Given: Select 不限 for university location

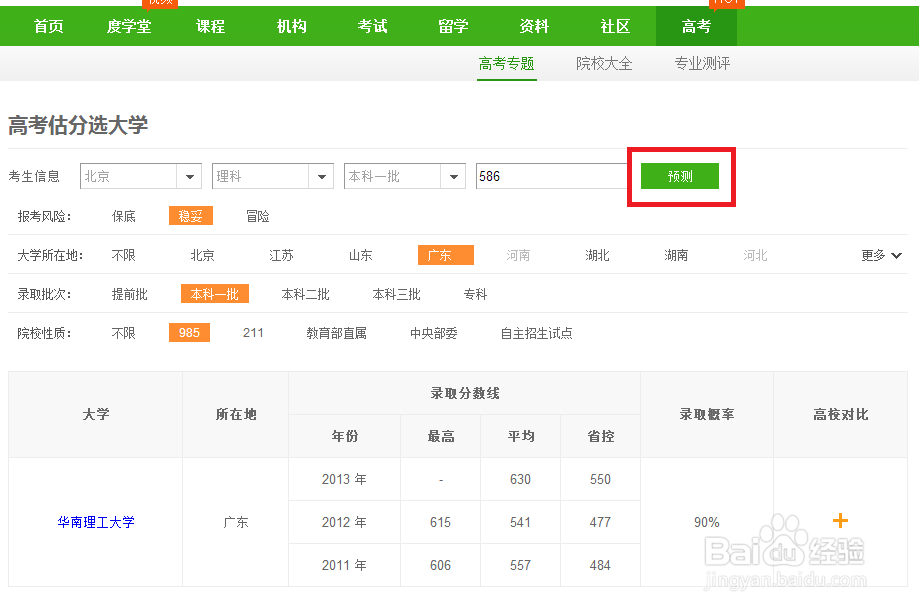Looking at the screenshot, I should coord(124,256).
